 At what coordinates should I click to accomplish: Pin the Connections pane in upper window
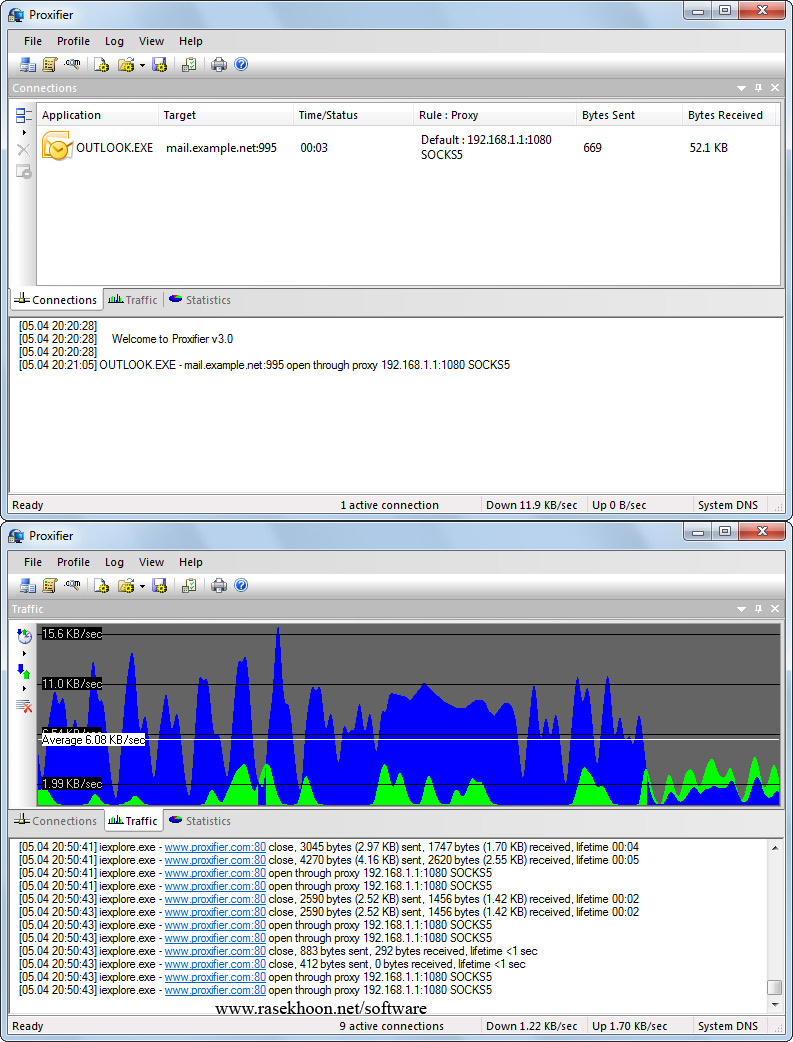point(758,88)
